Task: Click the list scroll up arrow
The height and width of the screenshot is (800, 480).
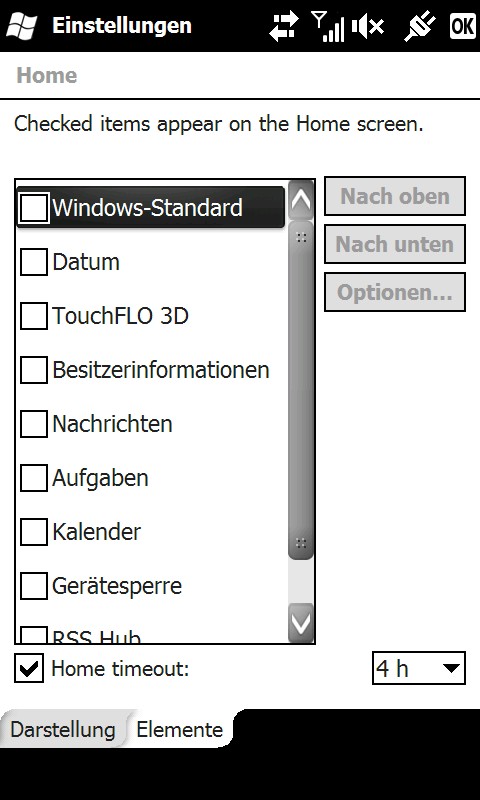Action: (301, 201)
